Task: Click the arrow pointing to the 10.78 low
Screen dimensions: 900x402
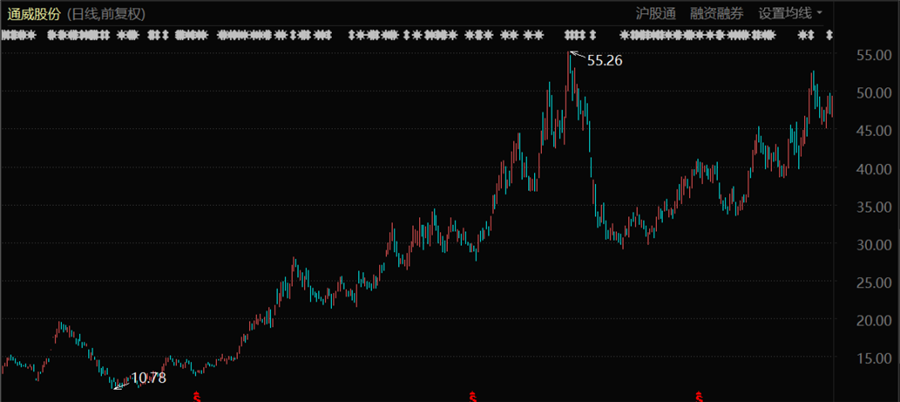Action: (x=121, y=385)
